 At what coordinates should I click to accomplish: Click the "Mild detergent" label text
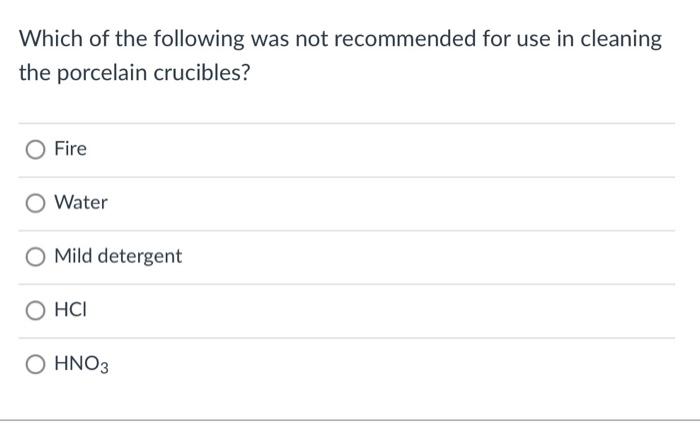pyautogui.click(x=118, y=256)
